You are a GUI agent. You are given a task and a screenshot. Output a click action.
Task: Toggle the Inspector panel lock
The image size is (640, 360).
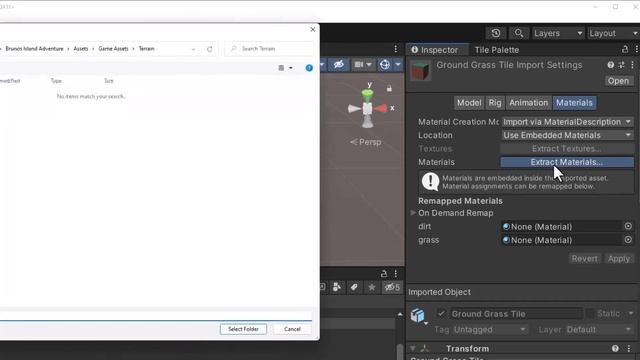pos(625,49)
